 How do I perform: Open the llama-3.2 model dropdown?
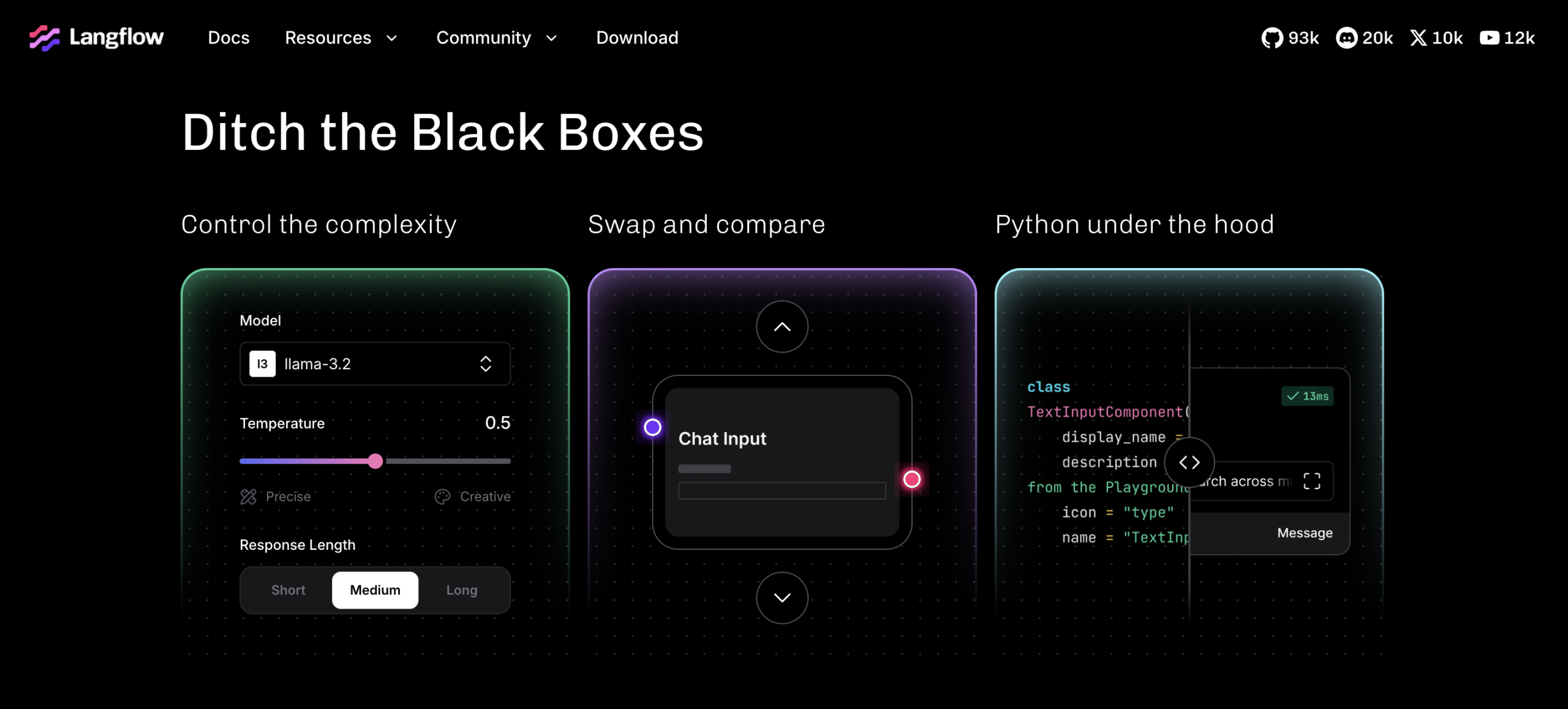point(375,364)
